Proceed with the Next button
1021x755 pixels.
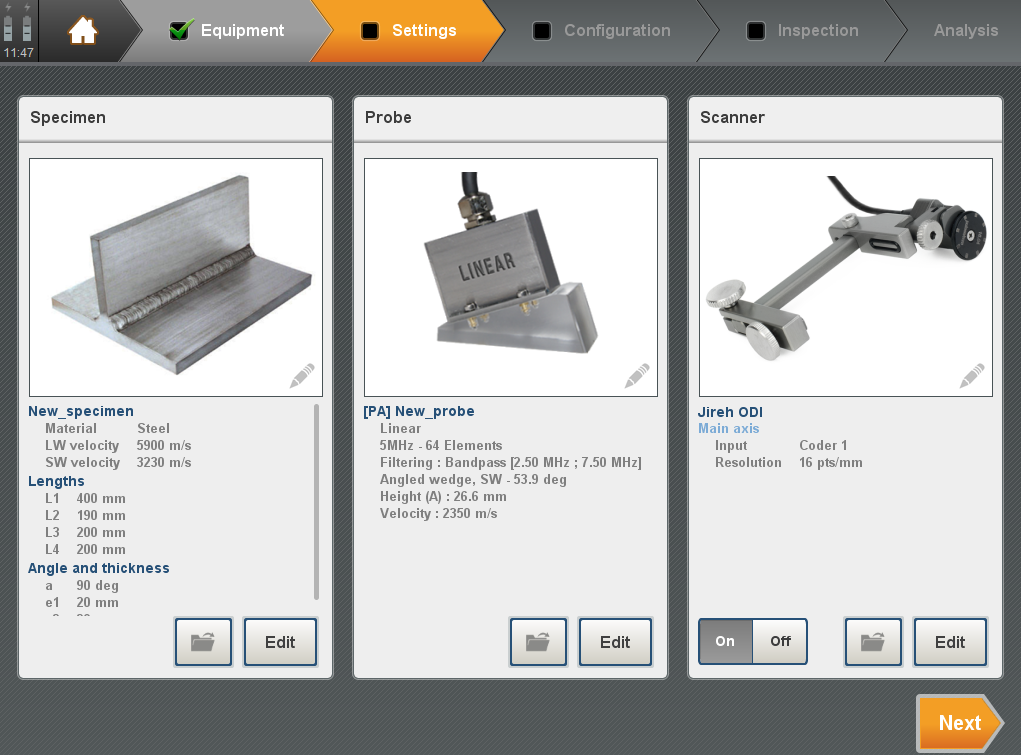(x=960, y=723)
